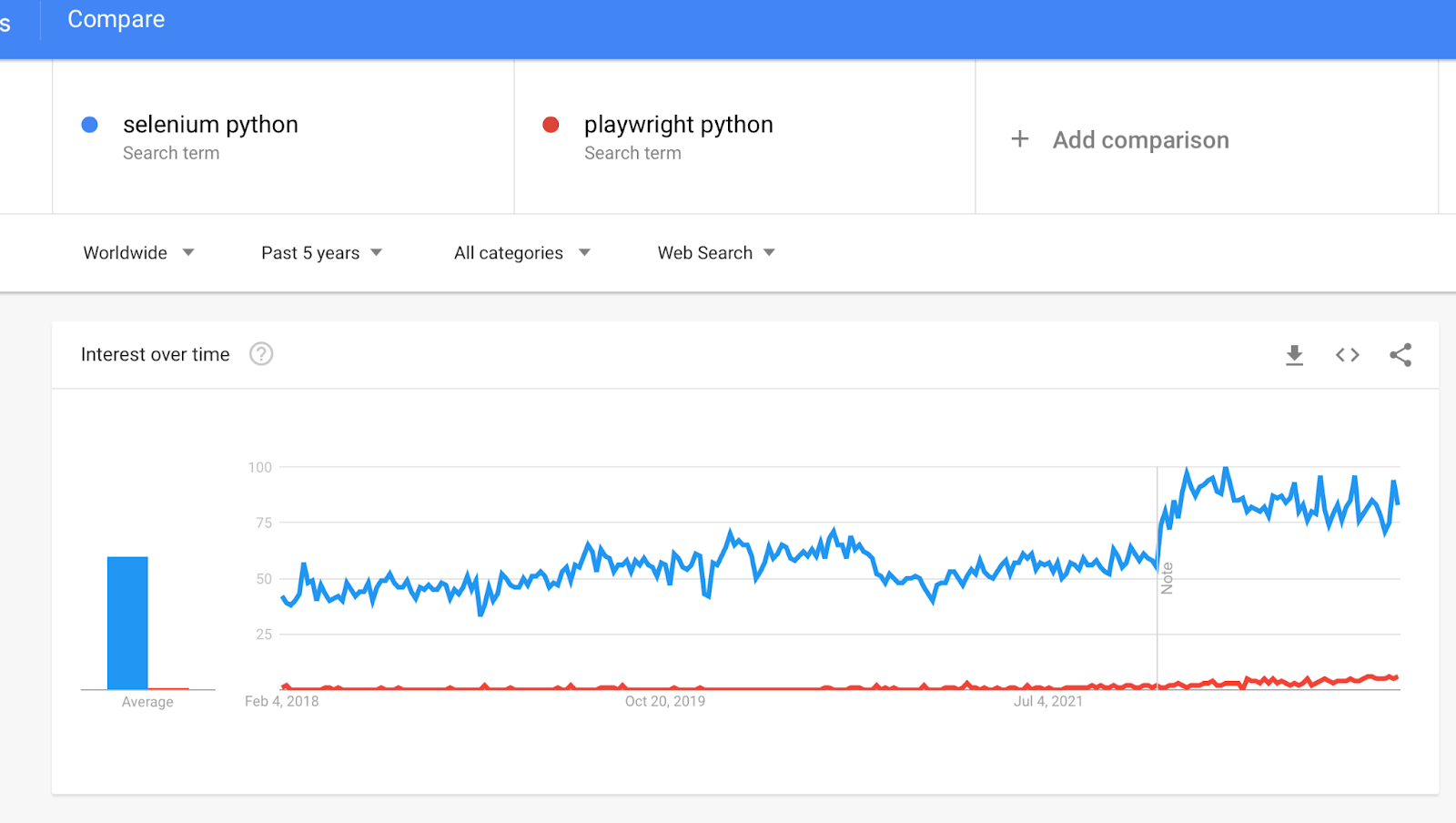The height and width of the screenshot is (823, 1456).
Task: Share the Interest over time chart
Action: [1400, 355]
